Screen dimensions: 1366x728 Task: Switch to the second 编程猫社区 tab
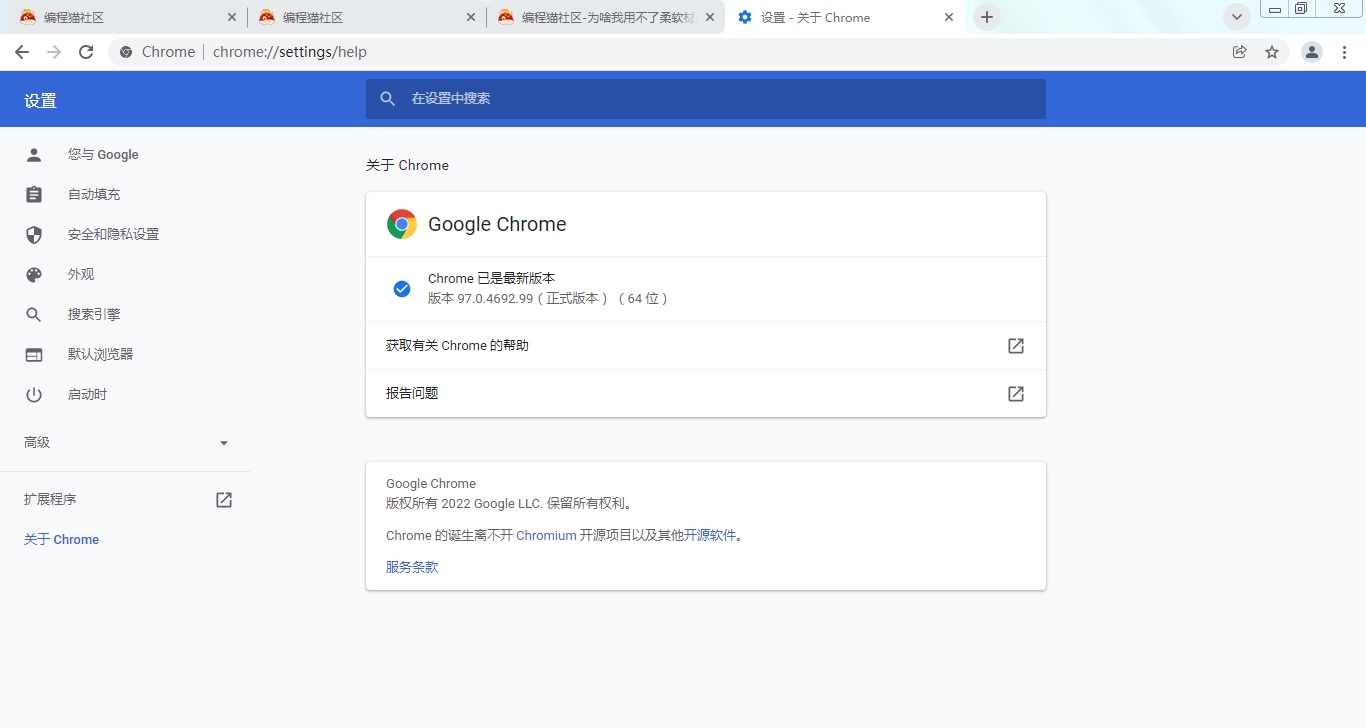(x=366, y=17)
